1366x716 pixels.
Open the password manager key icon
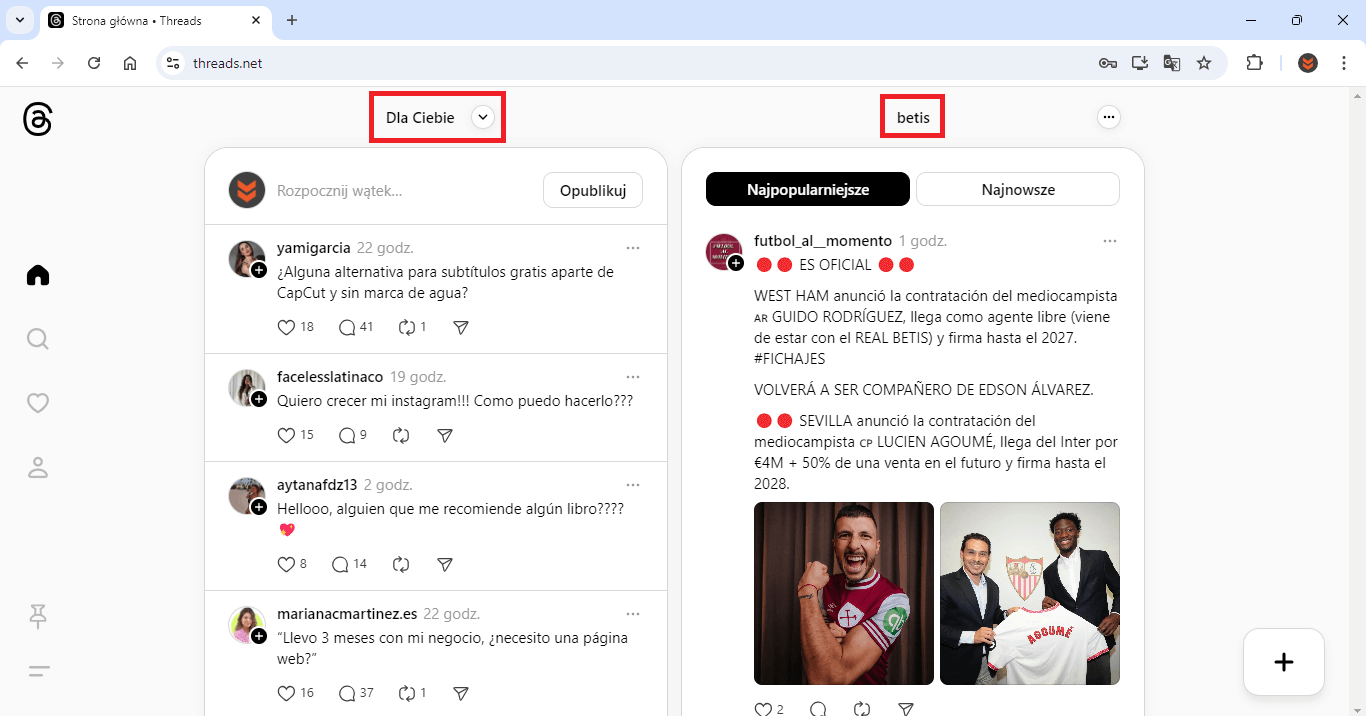[1107, 63]
